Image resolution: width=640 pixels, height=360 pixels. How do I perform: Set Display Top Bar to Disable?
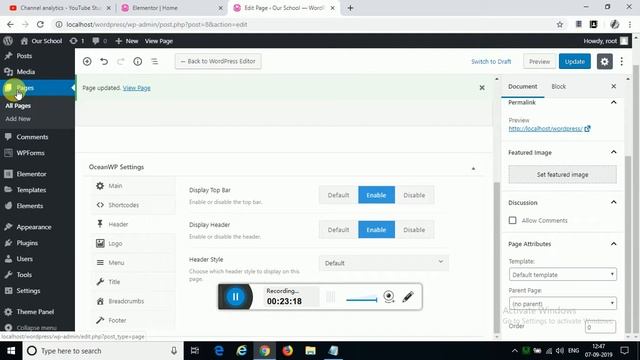point(414,195)
